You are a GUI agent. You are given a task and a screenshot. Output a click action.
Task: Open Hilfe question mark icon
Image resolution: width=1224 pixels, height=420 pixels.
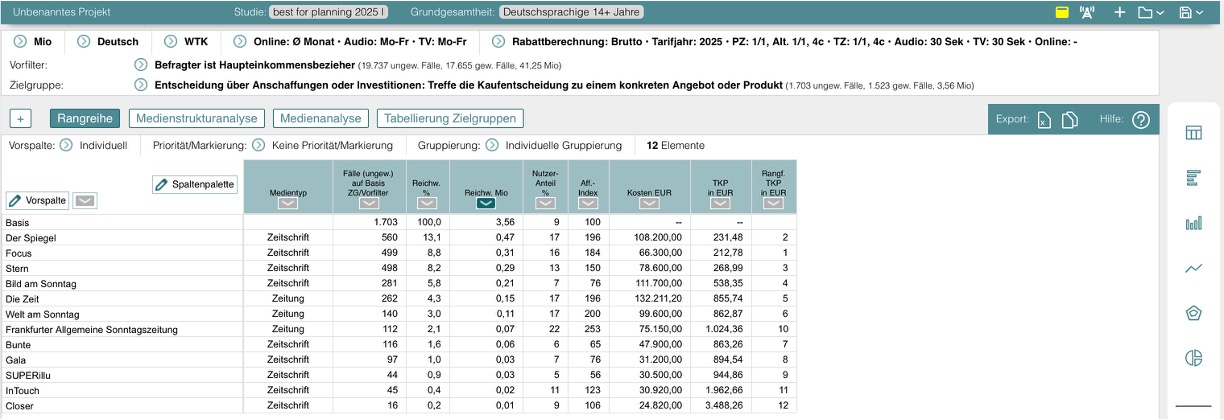click(1140, 120)
